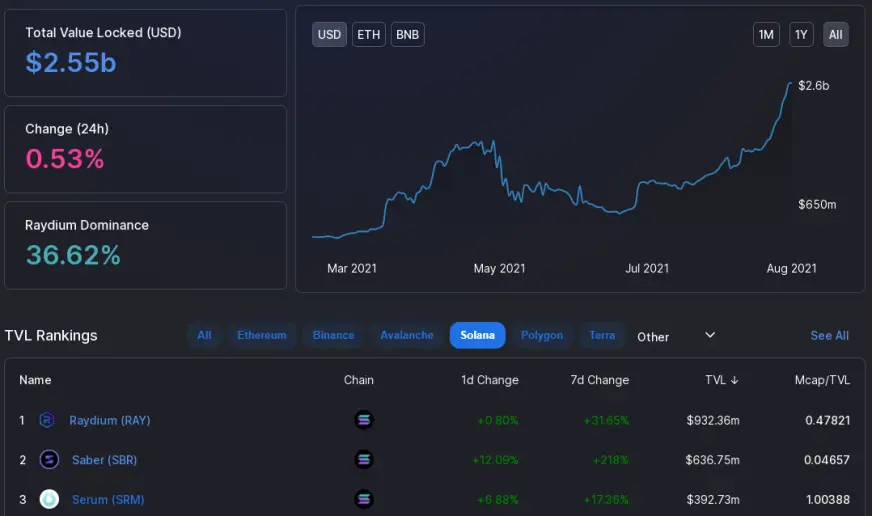Click the May 2021 axis label
The image size is (872, 516).
coord(499,269)
